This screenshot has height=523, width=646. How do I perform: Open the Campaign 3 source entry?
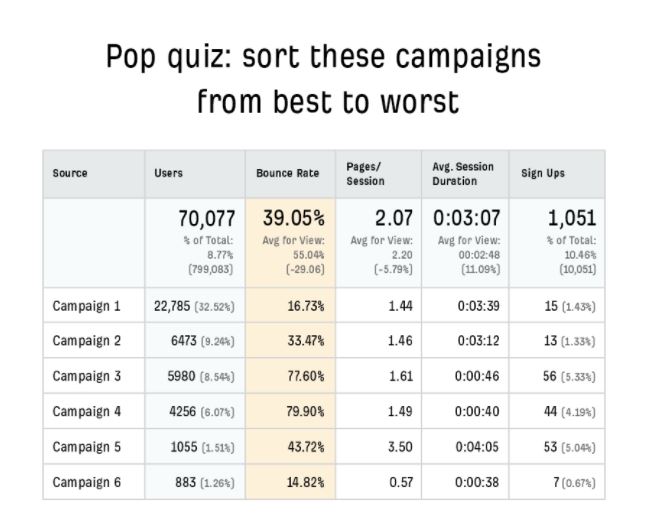(x=86, y=376)
